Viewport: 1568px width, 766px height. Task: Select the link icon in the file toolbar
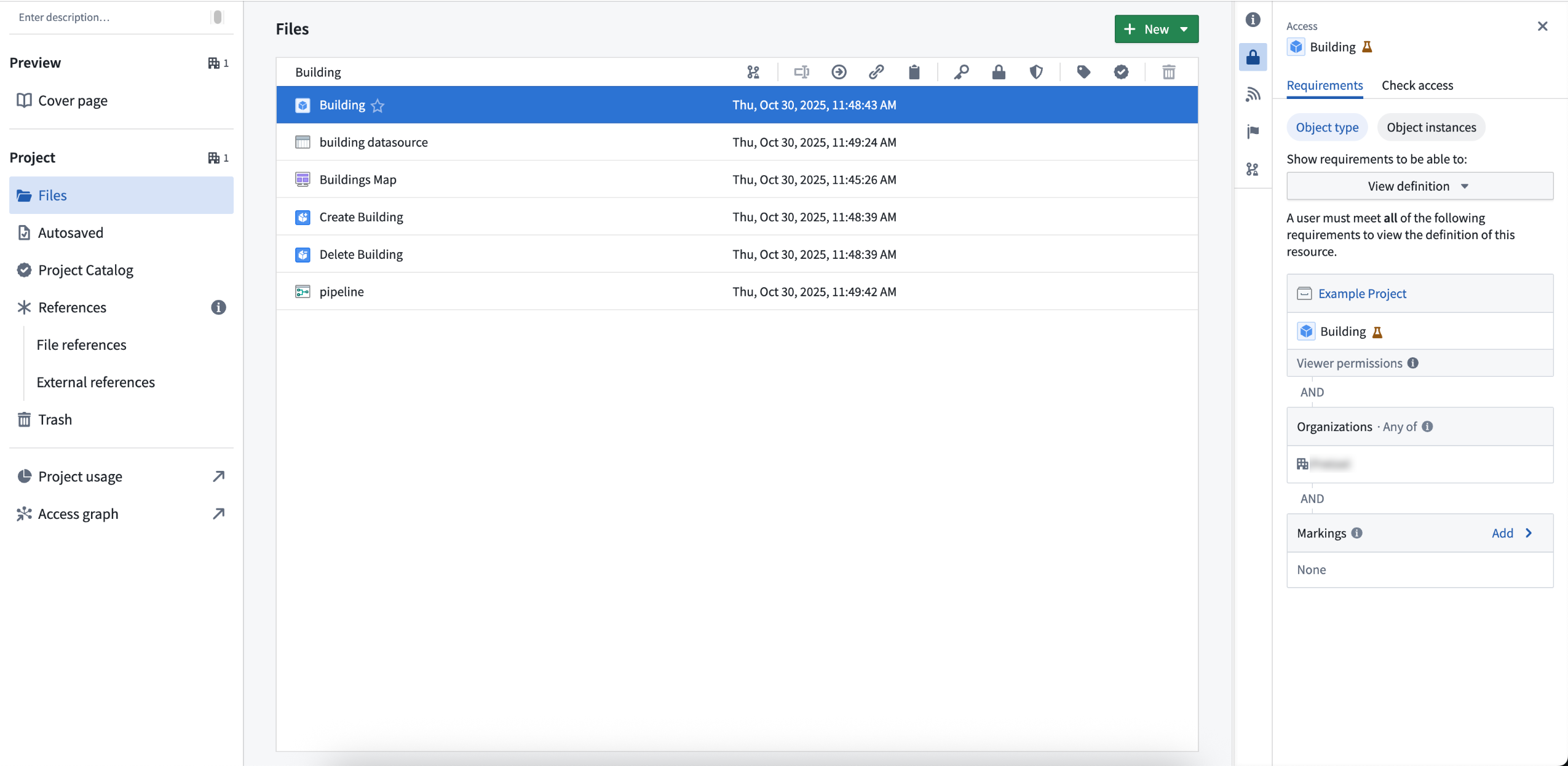point(876,72)
